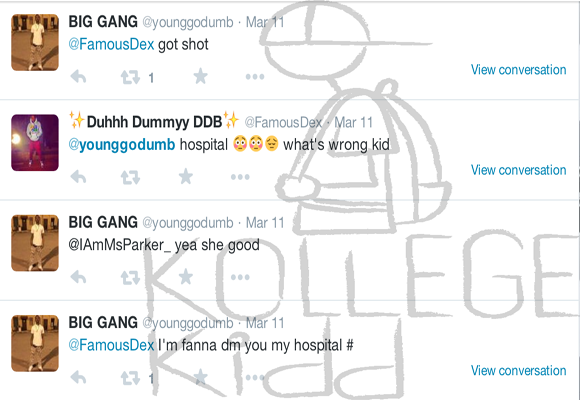Retweet the "got shot" tweet
The image size is (580, 400).
[x=130, y=77]
